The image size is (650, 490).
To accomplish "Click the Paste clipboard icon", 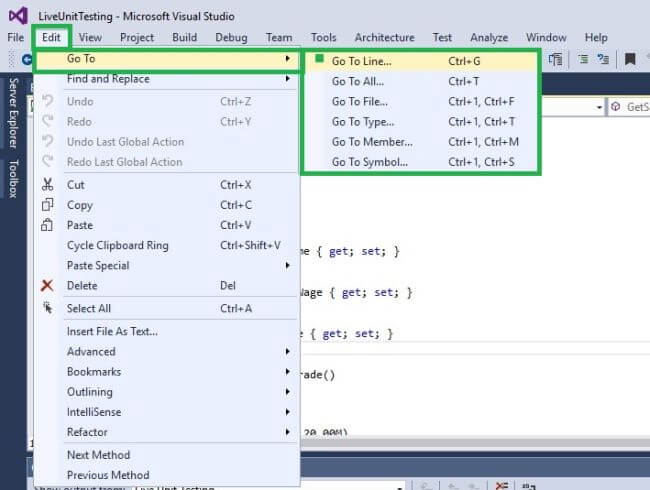I will pos(47,225).
